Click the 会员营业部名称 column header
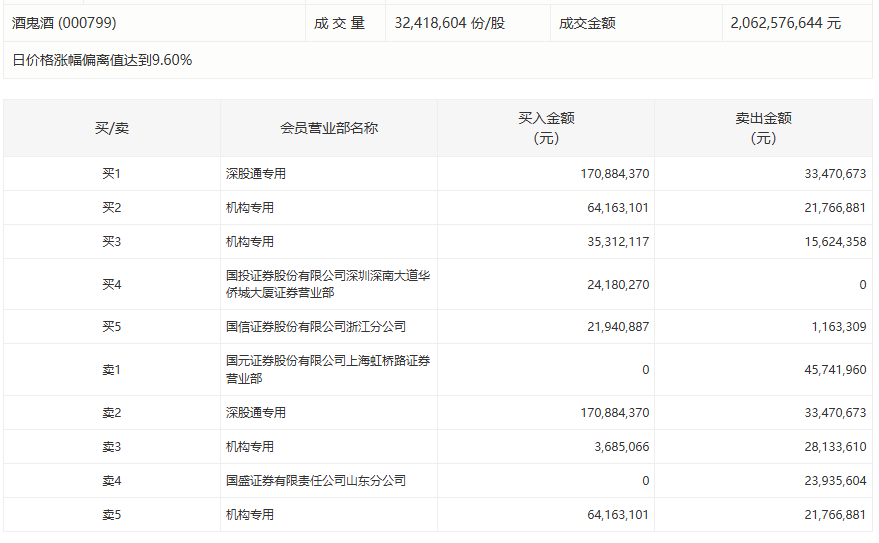879x543 pixels. (x=329, y=128)
